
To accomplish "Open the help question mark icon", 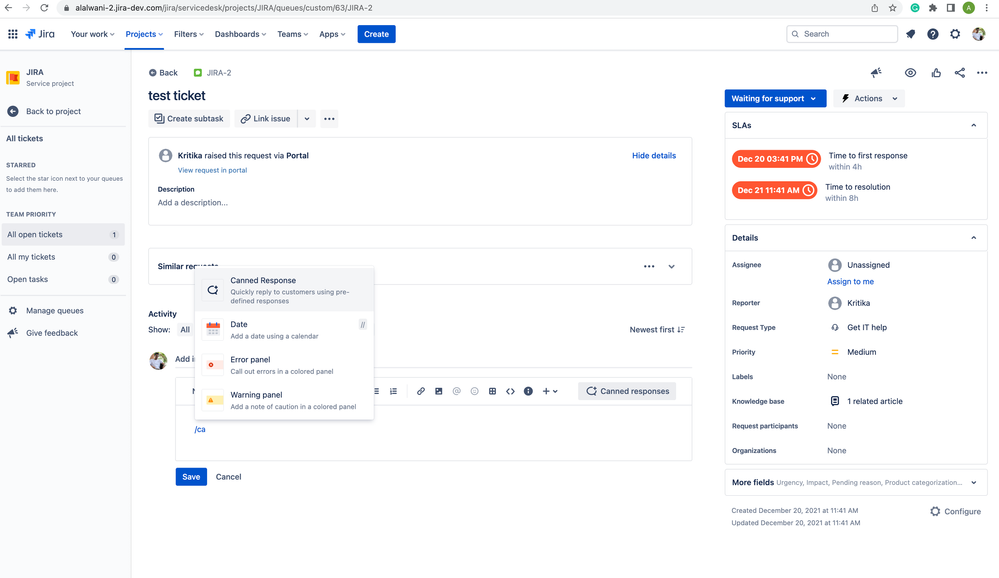I will click(933, 34).
